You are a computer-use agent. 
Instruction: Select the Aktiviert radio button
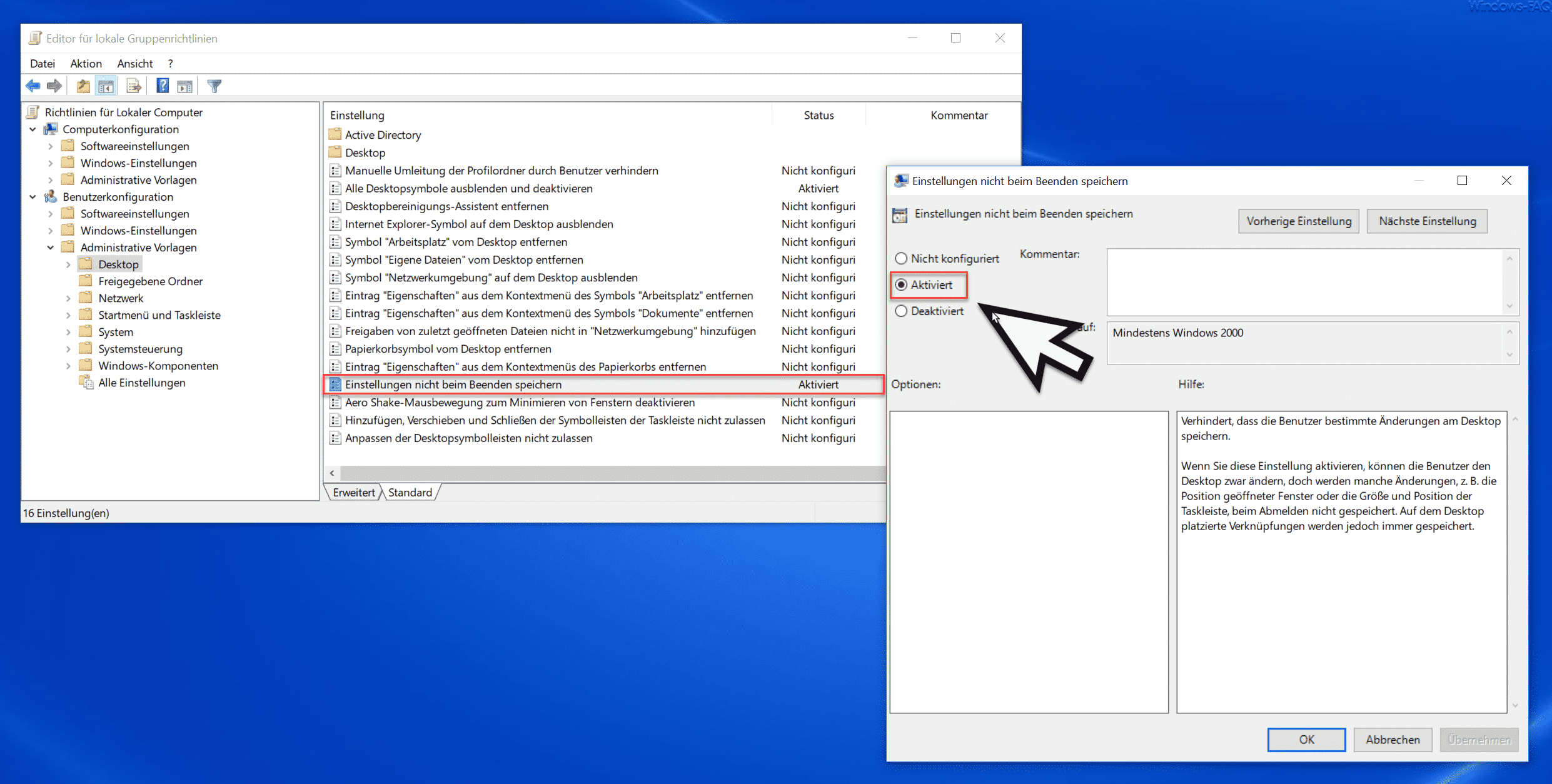click(x=901, y=284)
